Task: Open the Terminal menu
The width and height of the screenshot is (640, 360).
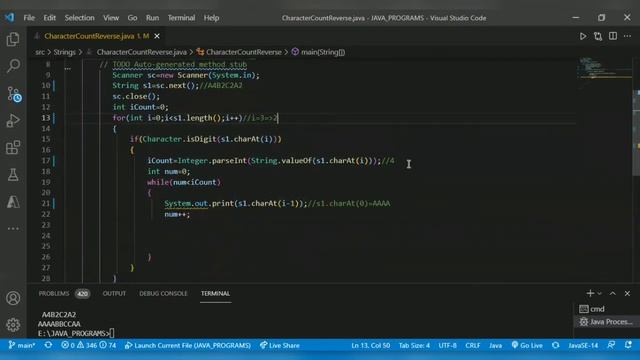Action: point(181,18)
